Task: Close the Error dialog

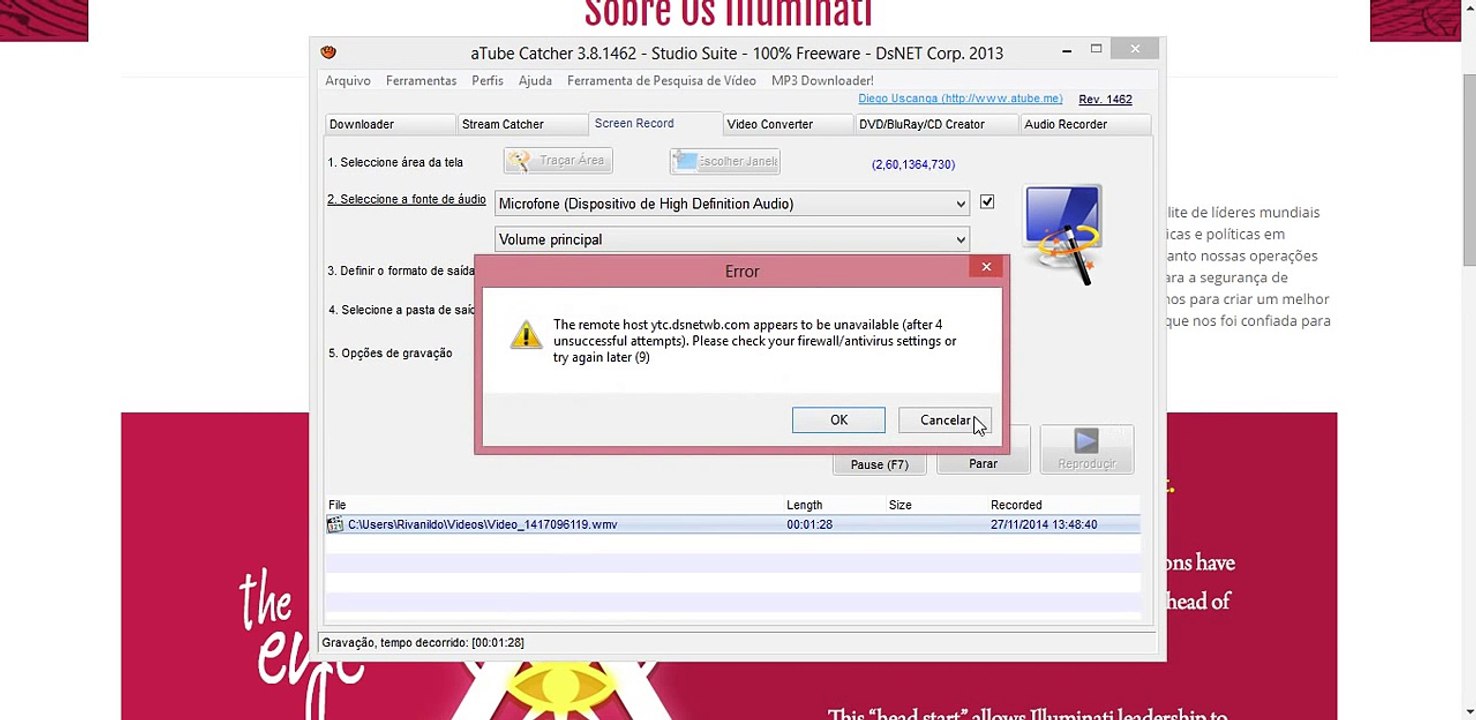Action: 987,267
